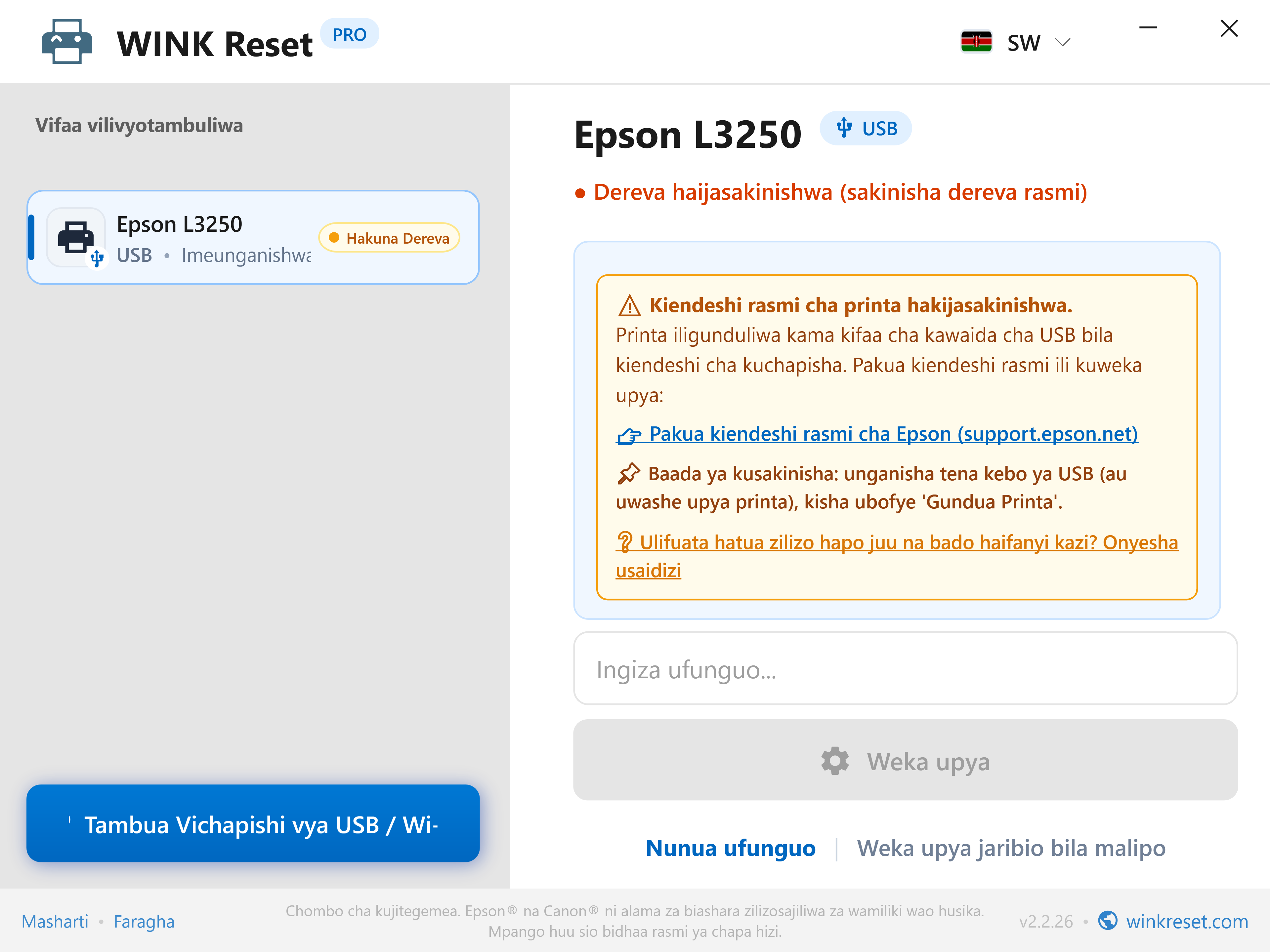Click the Hakuna Dereva status badge
Image resolution: width=1270 pixels, height=952 pixels.
click(389, 238)
